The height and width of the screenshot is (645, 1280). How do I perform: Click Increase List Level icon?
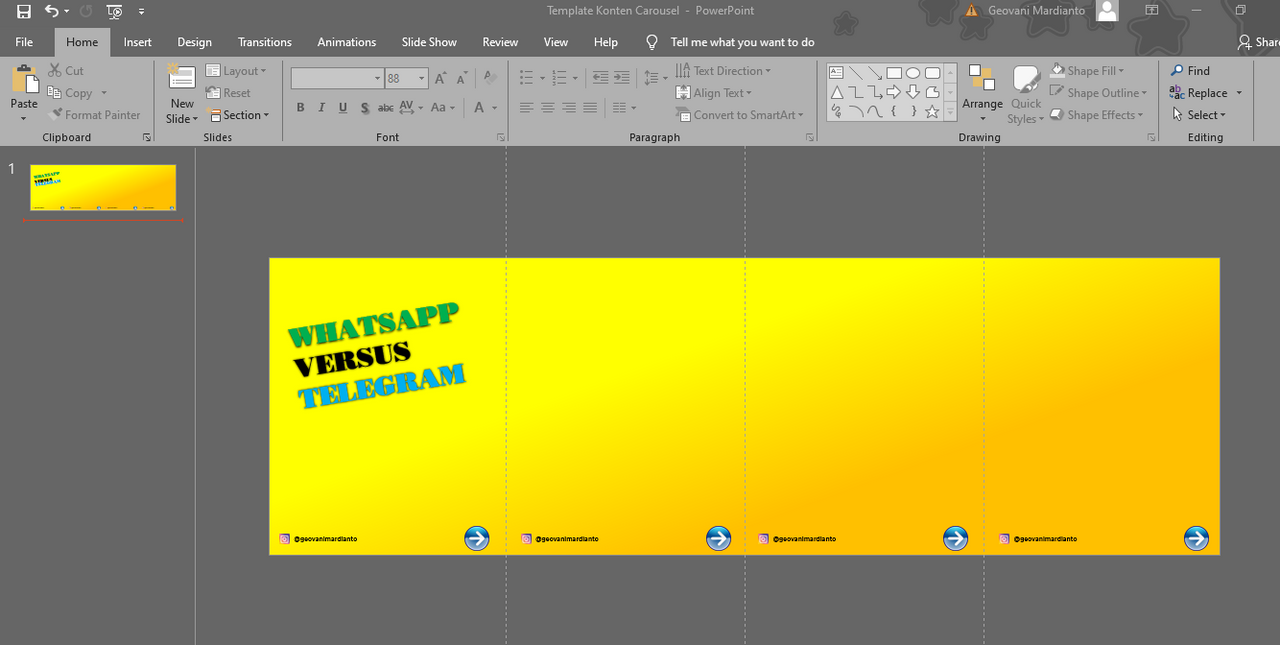click(622, 77)
